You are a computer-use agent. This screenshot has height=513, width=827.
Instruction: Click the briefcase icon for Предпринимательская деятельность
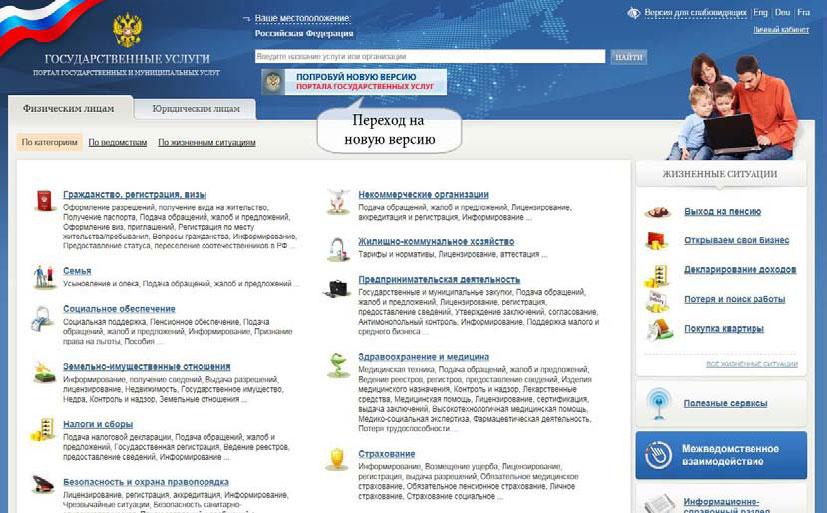click(338, 287)
